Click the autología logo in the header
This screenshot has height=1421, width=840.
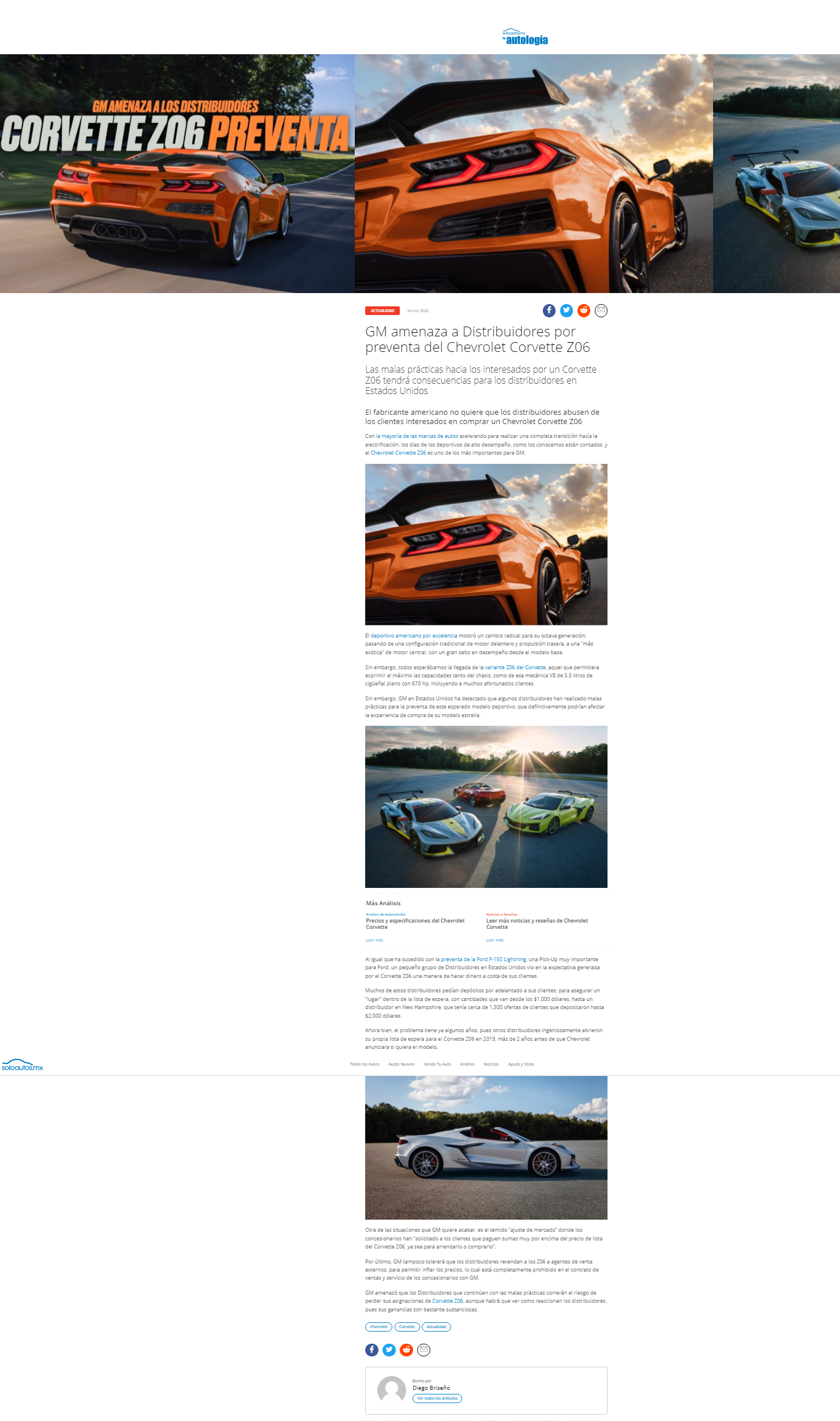[x=524, y=37]
